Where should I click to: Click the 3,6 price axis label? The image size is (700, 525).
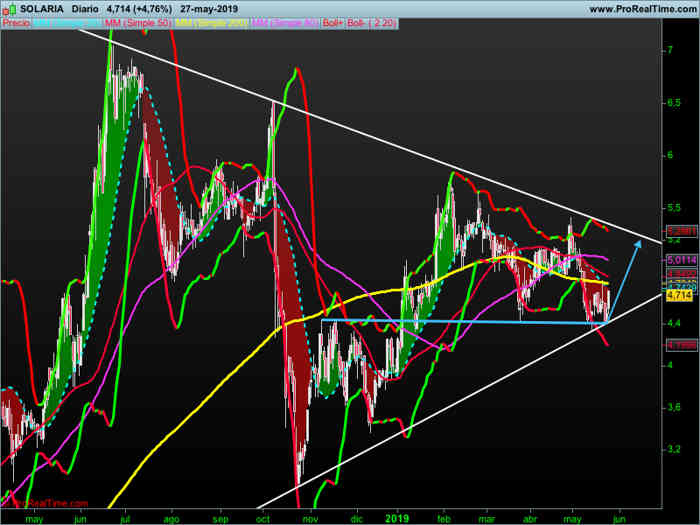pyautogui.click(x=674, y=407)
